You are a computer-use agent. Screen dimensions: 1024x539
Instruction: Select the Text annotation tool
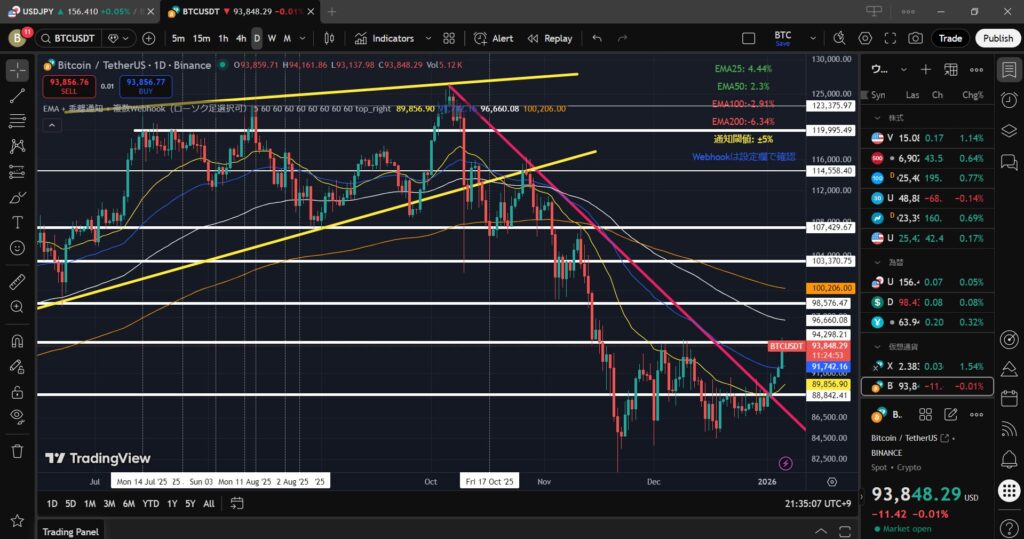click(17, 222)
